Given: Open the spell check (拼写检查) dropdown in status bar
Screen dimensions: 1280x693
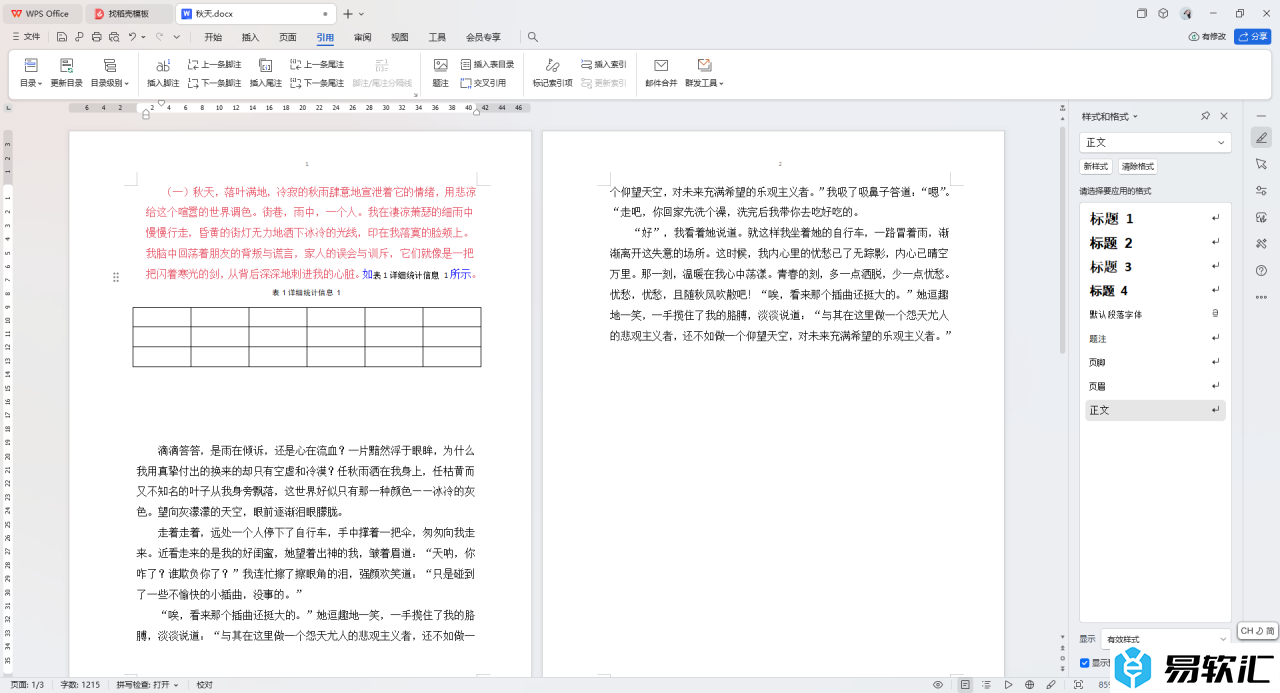Looking at the screenshot, I should (x=147, y=685).
